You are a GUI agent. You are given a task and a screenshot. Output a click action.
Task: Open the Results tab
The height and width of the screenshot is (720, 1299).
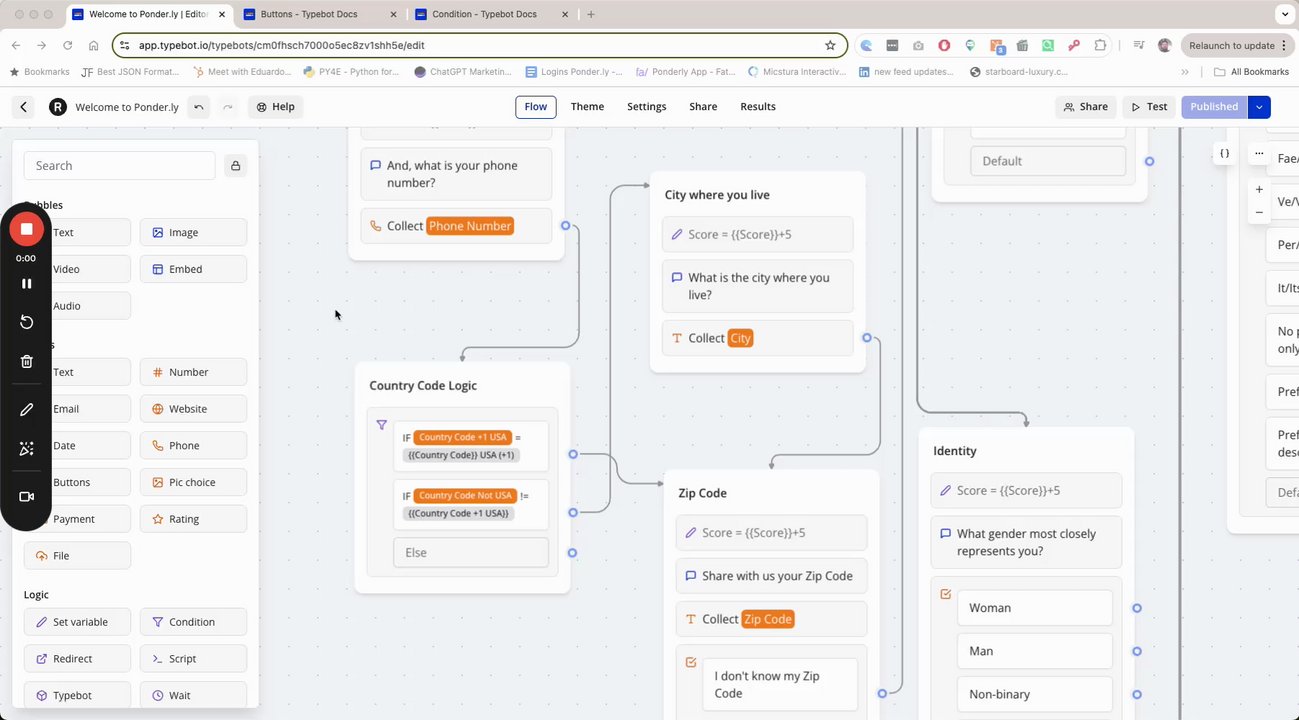(x=757, y=107)
